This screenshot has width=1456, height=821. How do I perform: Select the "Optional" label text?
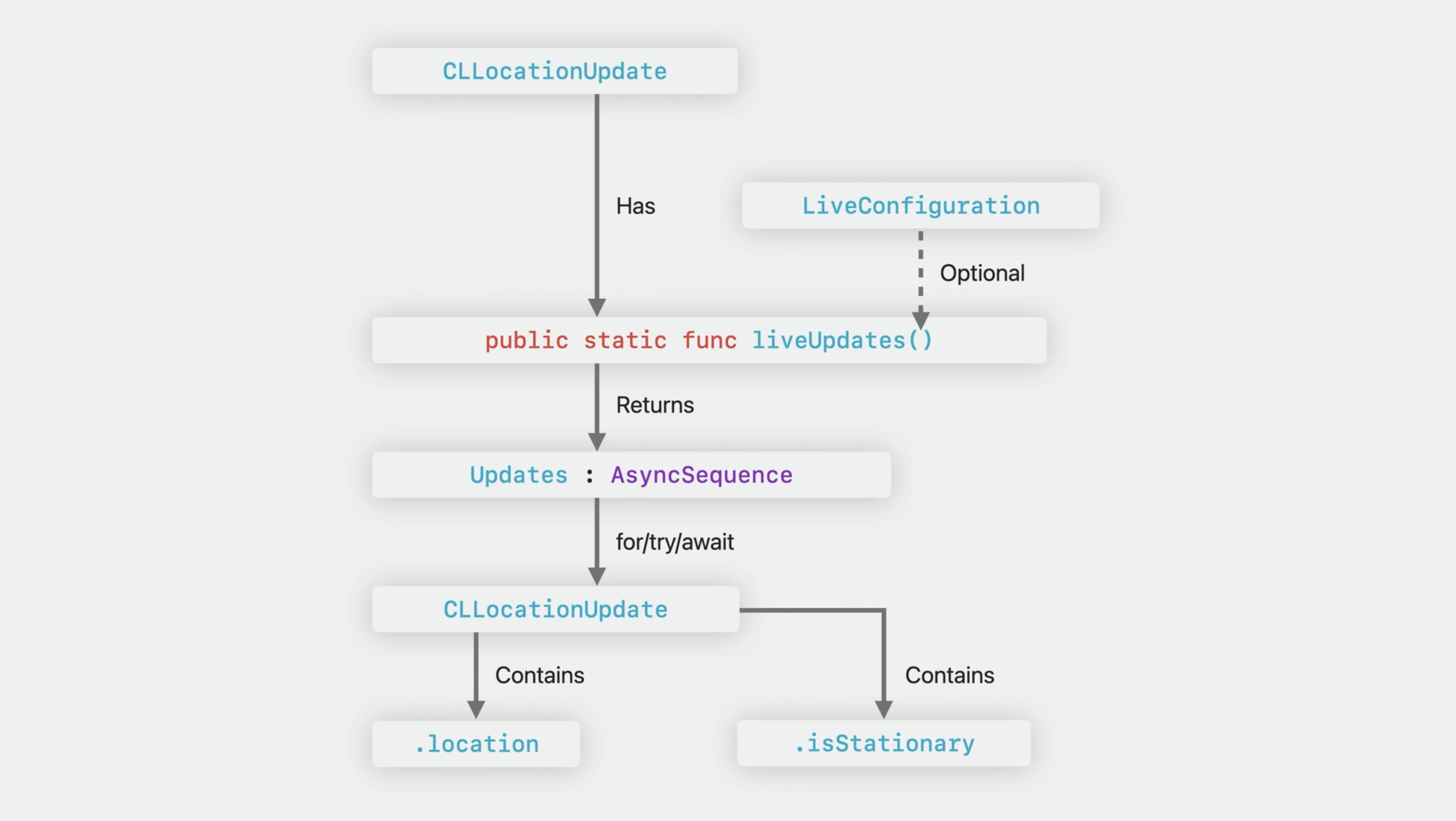point(982,273)
